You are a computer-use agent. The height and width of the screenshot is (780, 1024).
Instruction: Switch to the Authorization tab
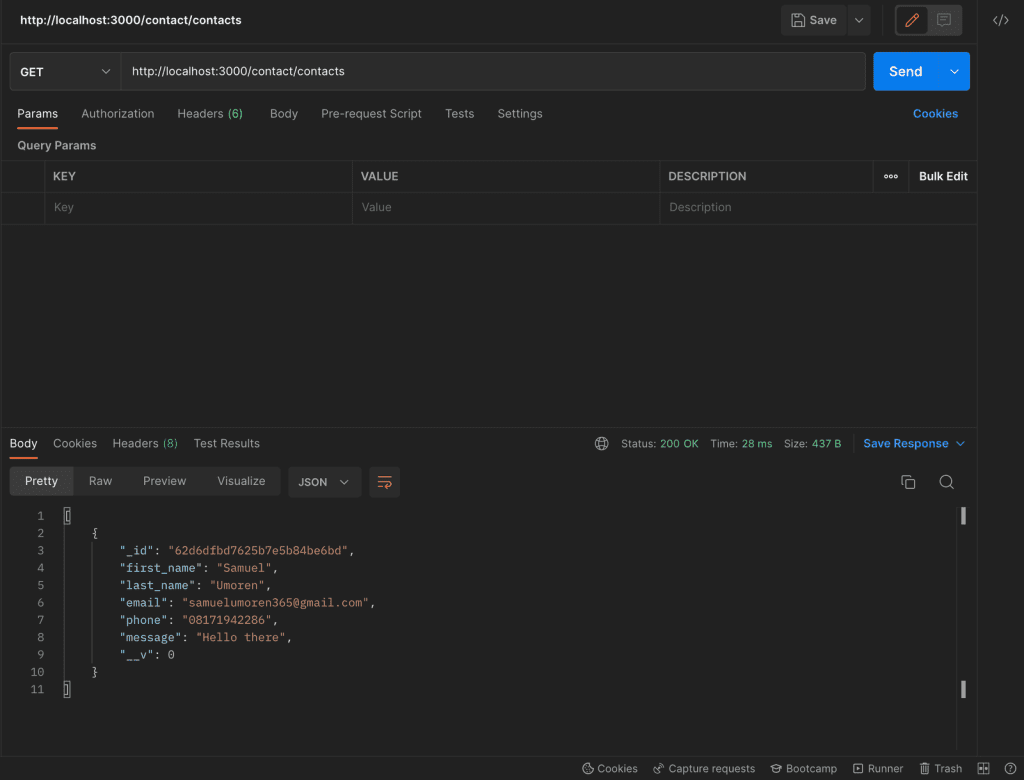pos(118,114)
